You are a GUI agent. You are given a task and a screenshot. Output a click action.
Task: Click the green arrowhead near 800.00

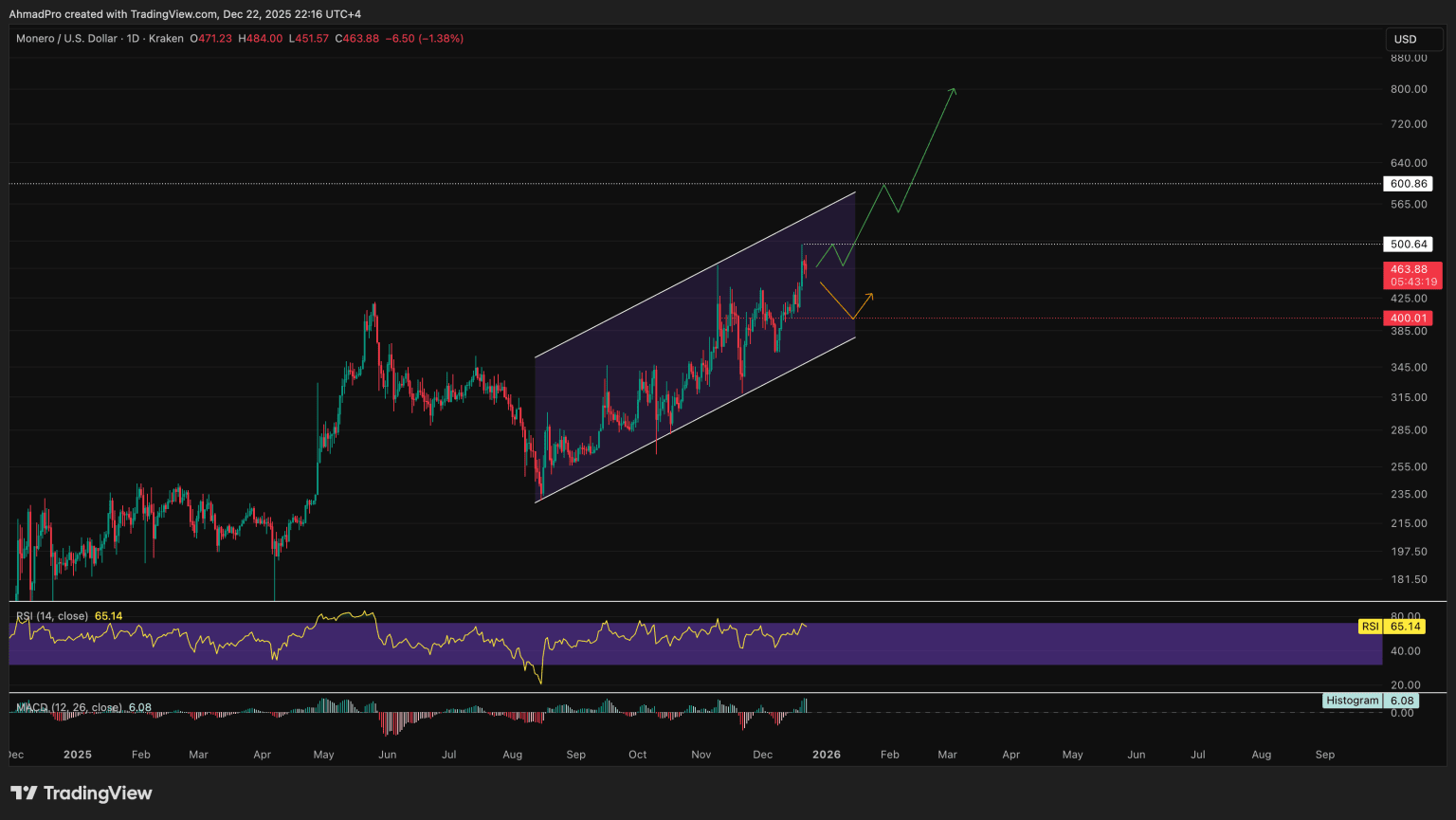click(x=954, y=91)
